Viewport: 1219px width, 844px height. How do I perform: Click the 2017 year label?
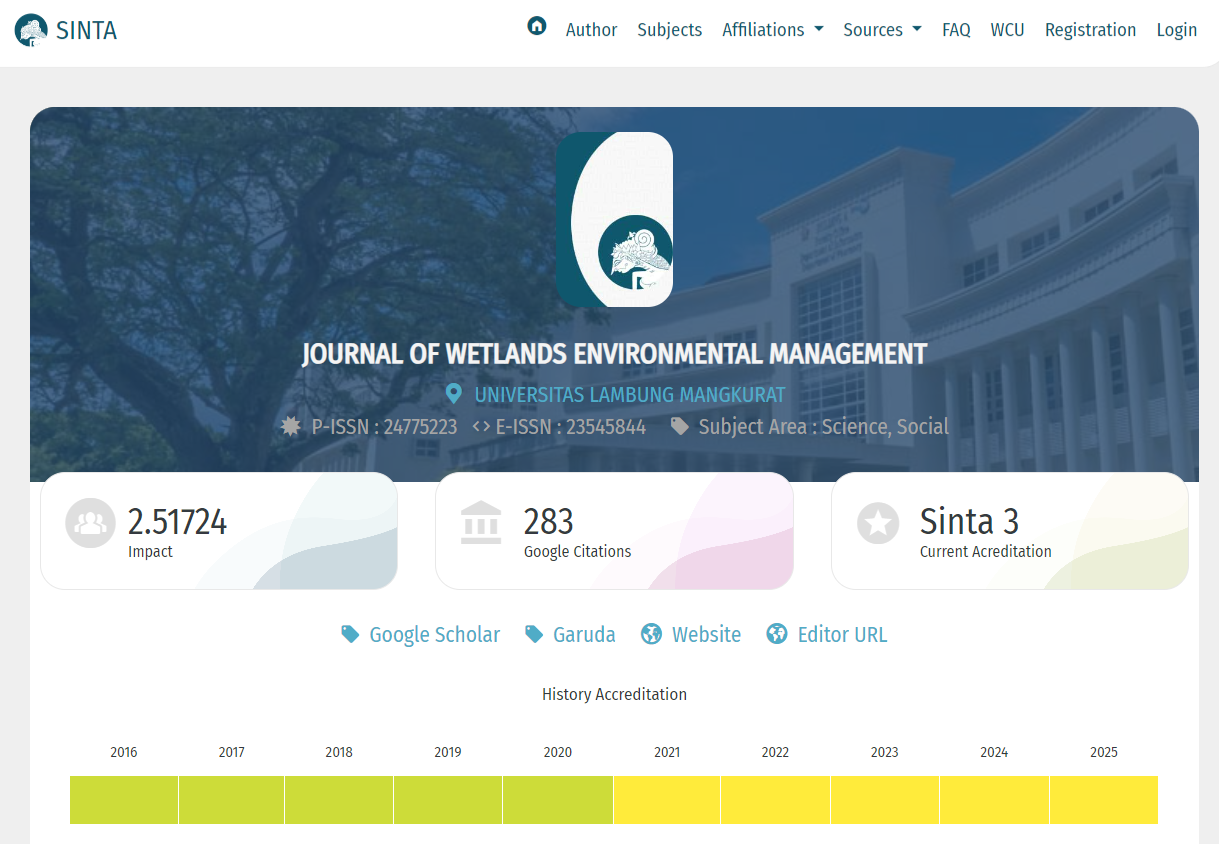[231, 752]
